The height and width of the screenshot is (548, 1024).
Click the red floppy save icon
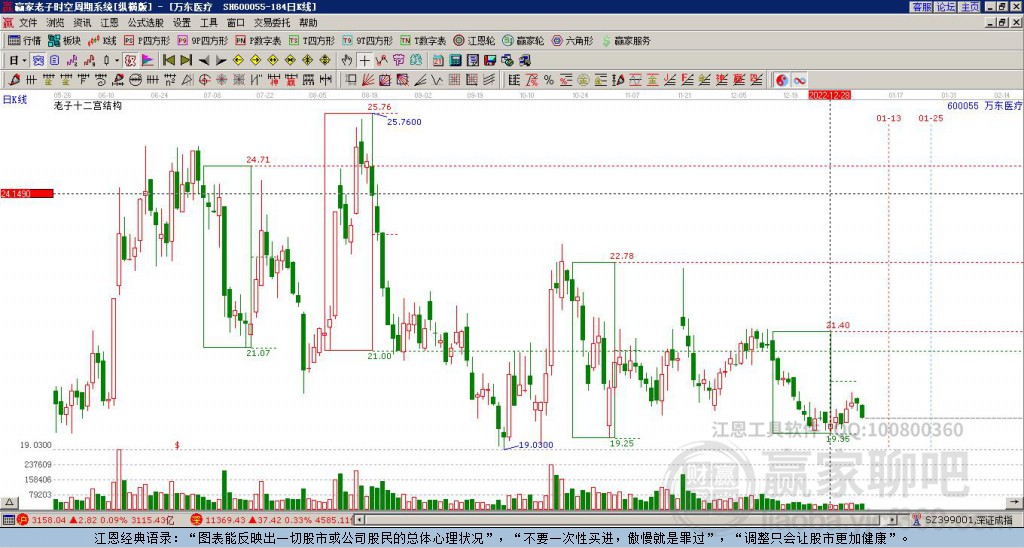(x=490, y=61)
